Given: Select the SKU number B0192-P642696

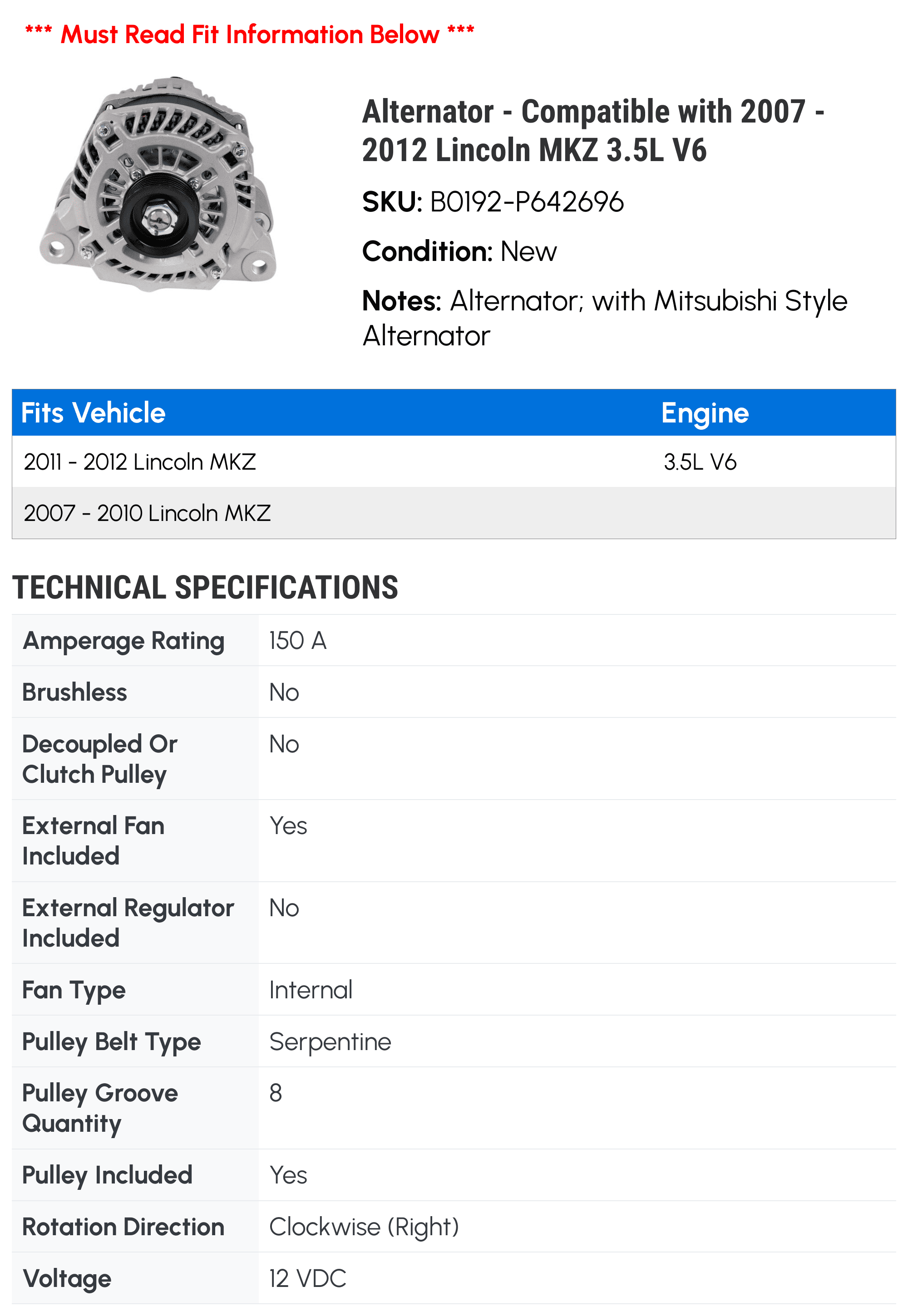Looking at the screenshot, I should pyautogui.click(x=526, y=202).
